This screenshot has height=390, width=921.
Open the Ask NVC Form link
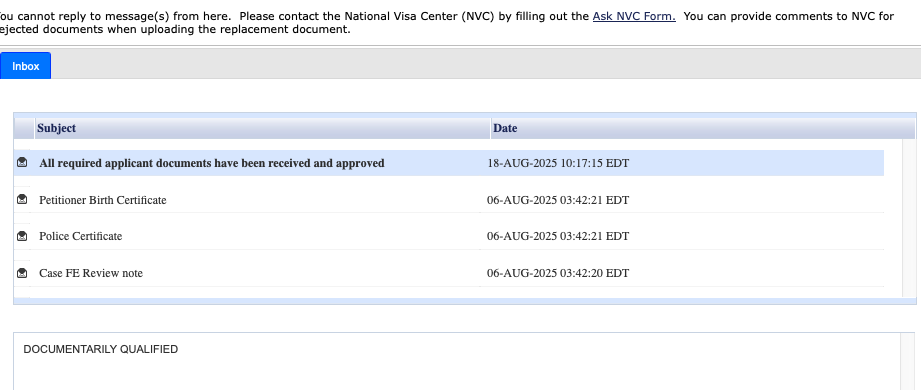coord(634,16)
